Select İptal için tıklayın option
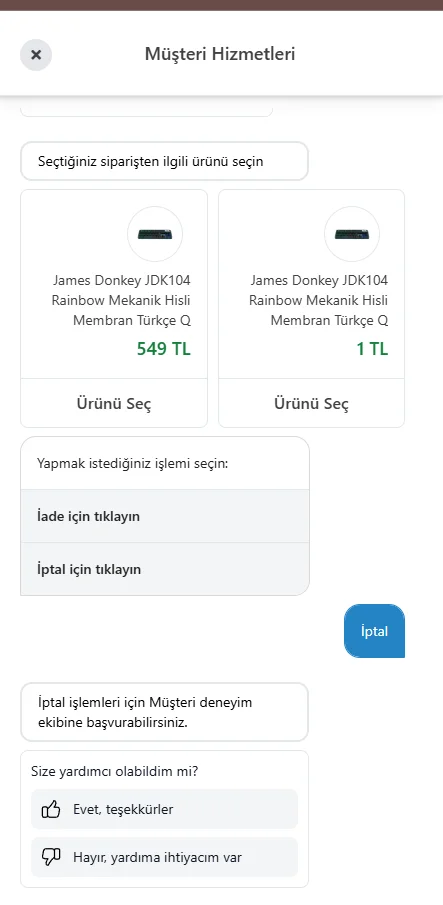 tap(165, 569)
